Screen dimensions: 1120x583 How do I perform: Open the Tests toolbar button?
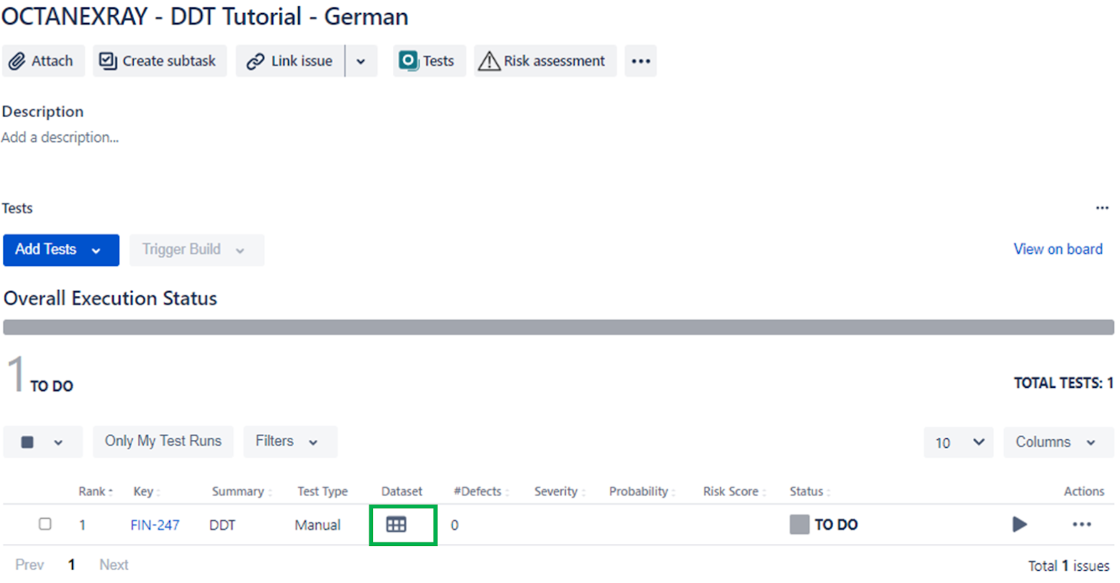tap(429, 61)
